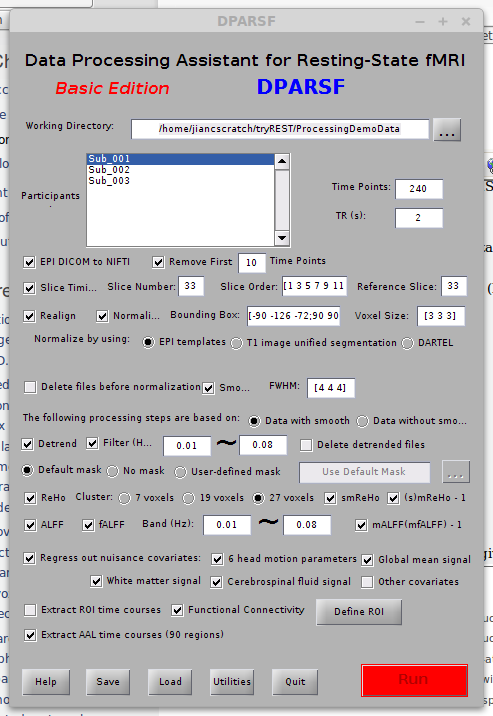Toggle Regress out nuisance covariates

click(x=29, y=558)
